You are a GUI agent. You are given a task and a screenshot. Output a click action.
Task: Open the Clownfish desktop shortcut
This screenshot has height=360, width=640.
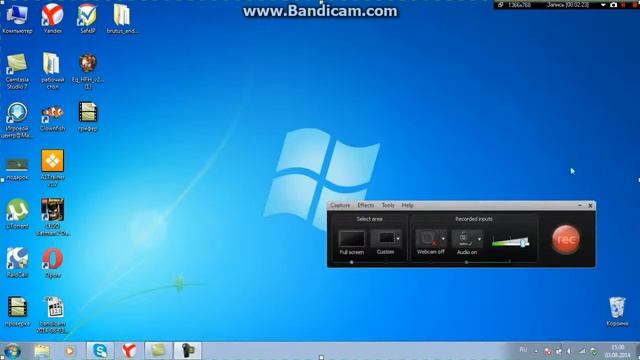(52, 118)
